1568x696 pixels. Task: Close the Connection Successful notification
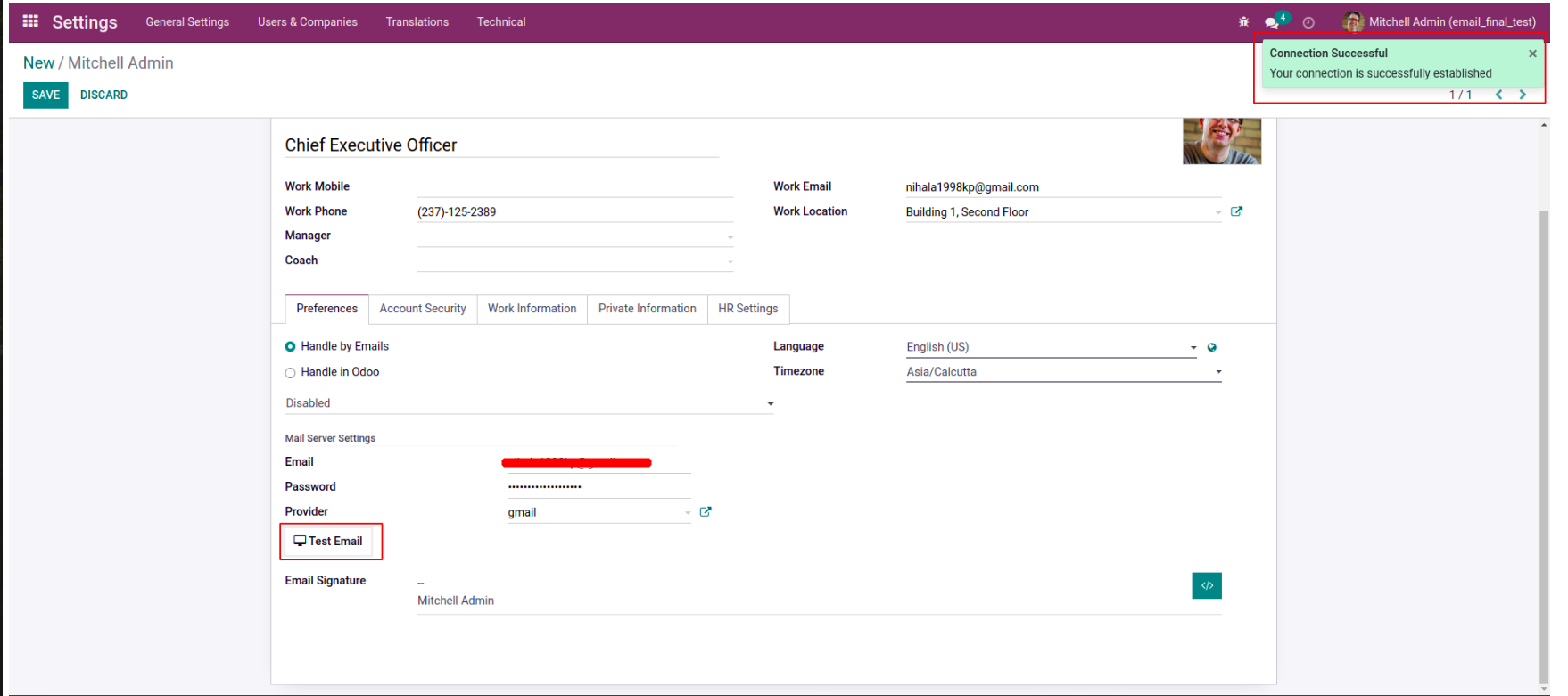coord(1532,54)
